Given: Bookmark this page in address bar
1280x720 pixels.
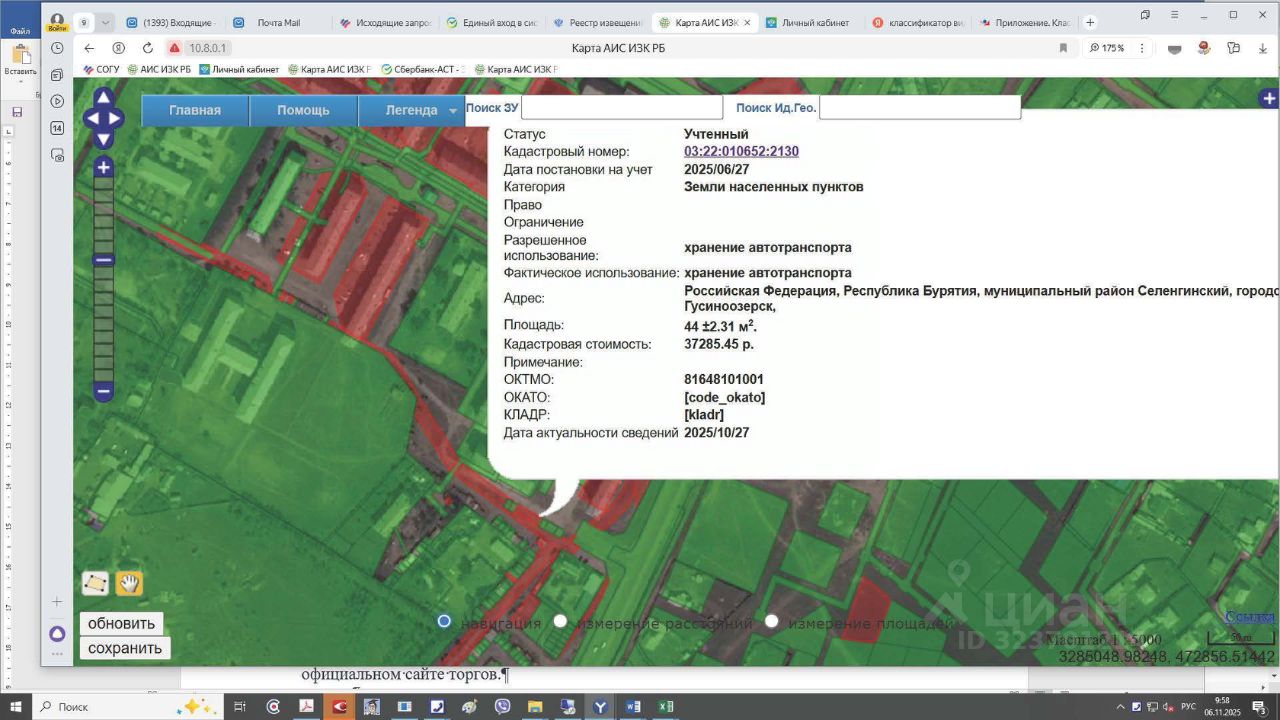Looking at the screenshot, I should click(1063, 48).
